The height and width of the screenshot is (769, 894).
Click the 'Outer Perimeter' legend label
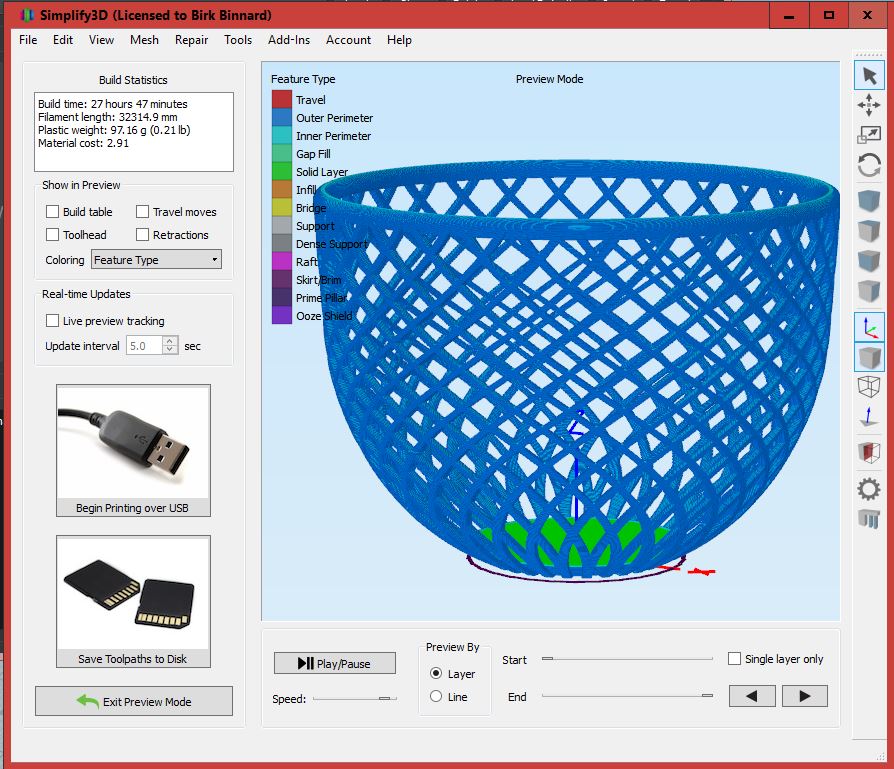point(334,118)
